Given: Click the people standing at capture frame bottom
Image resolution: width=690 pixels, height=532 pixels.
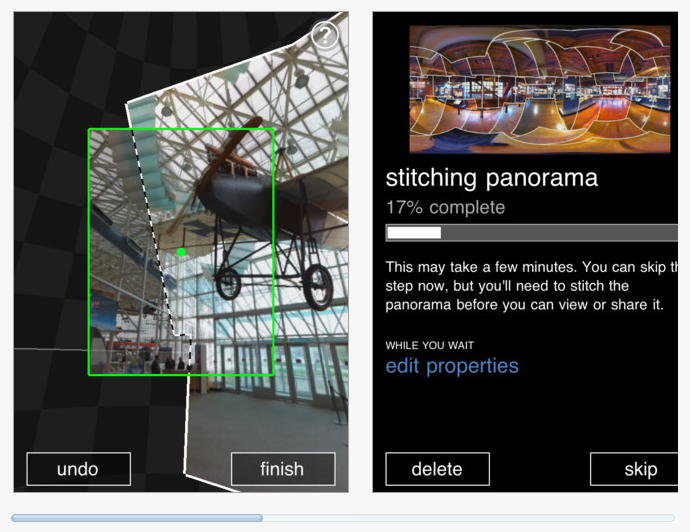Looking at the screenshot, I should (x=168, y=364).
